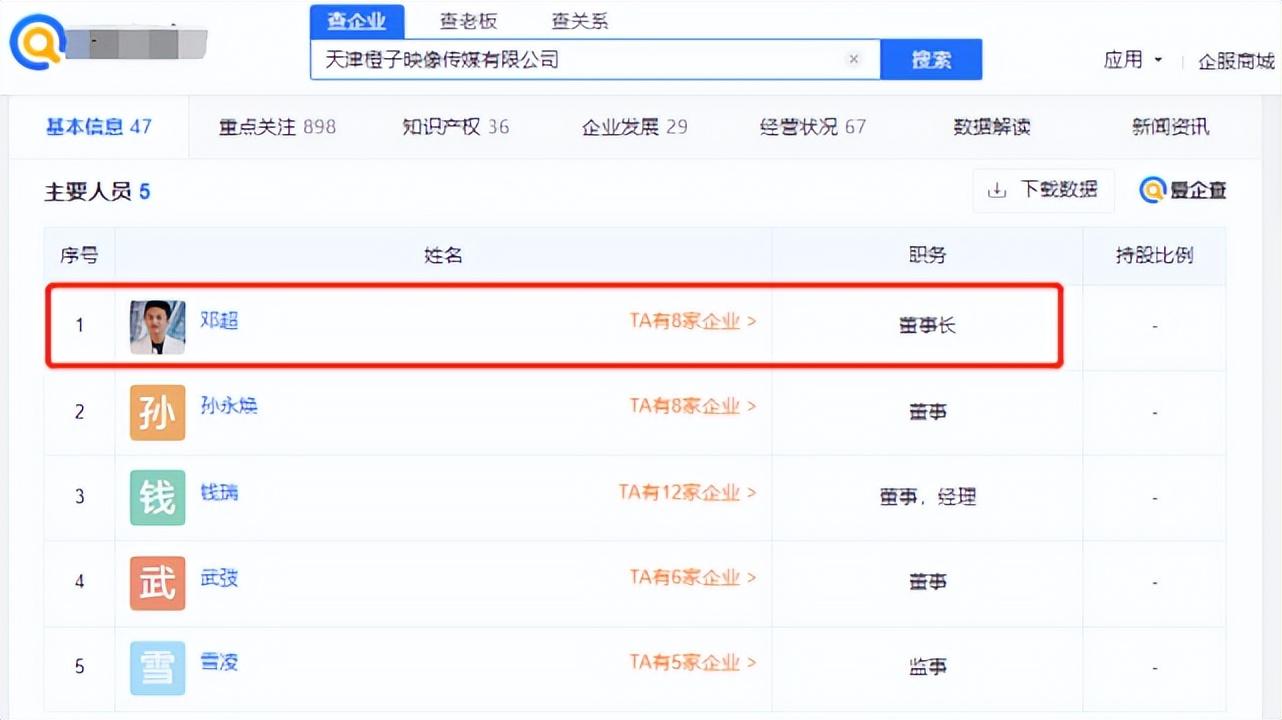Open 孙永焕's name link
This screenshot has width=1282, height=720.
coord(229,406)
